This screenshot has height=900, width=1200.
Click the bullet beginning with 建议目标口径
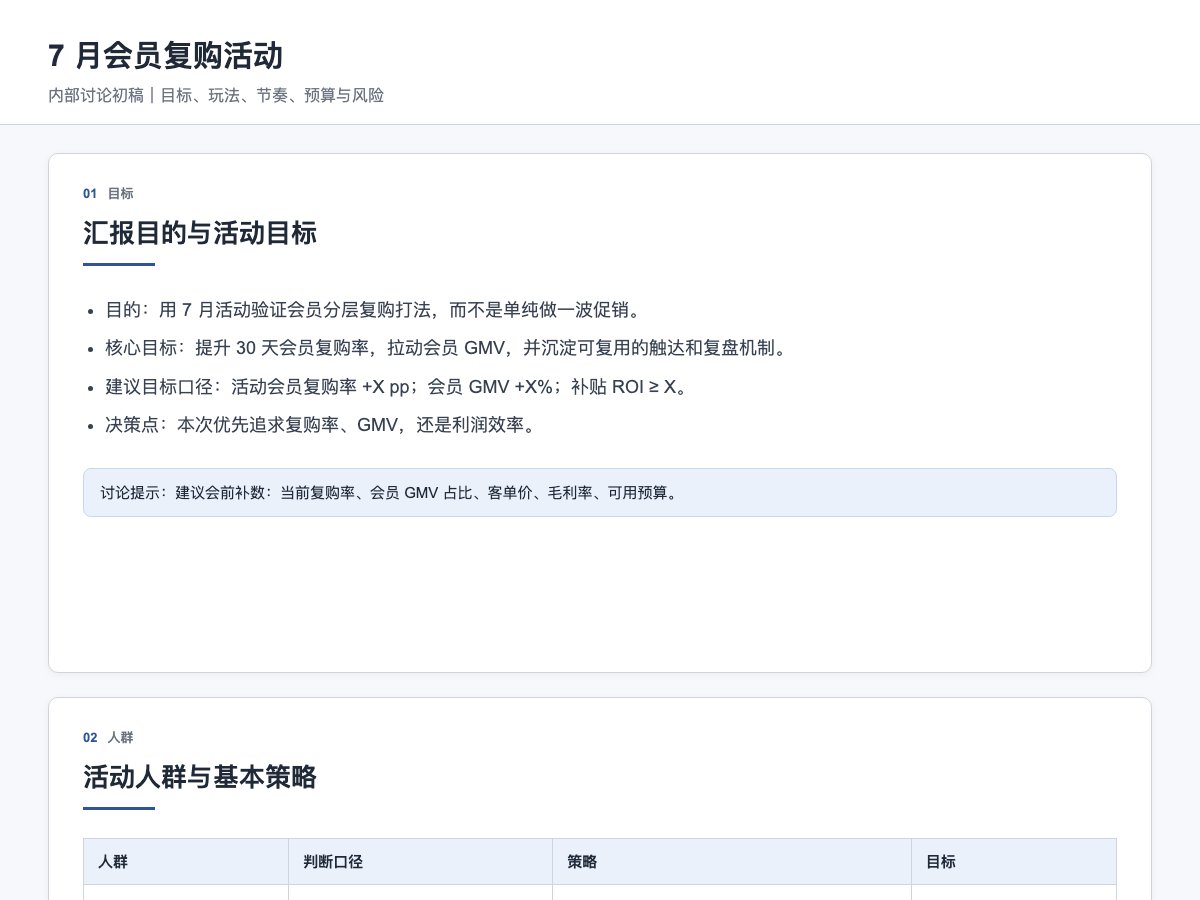(x=400, y=387)
